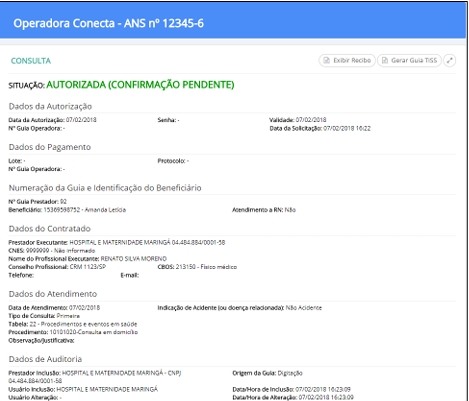The width and height of the screenshot is (469, 401).
Task: Select the Dados do Contratado section heading
Action: (x=50, y=229)
